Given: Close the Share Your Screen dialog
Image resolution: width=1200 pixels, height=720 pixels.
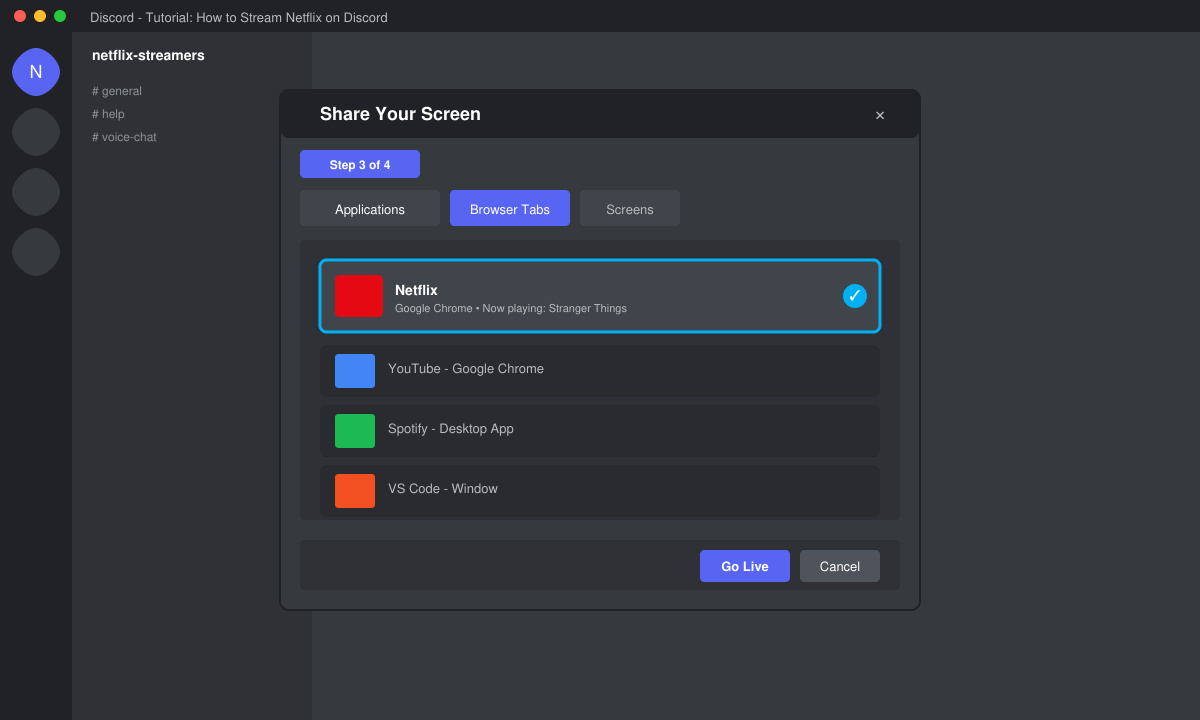Looking at the screenshot, I should 880,115.
